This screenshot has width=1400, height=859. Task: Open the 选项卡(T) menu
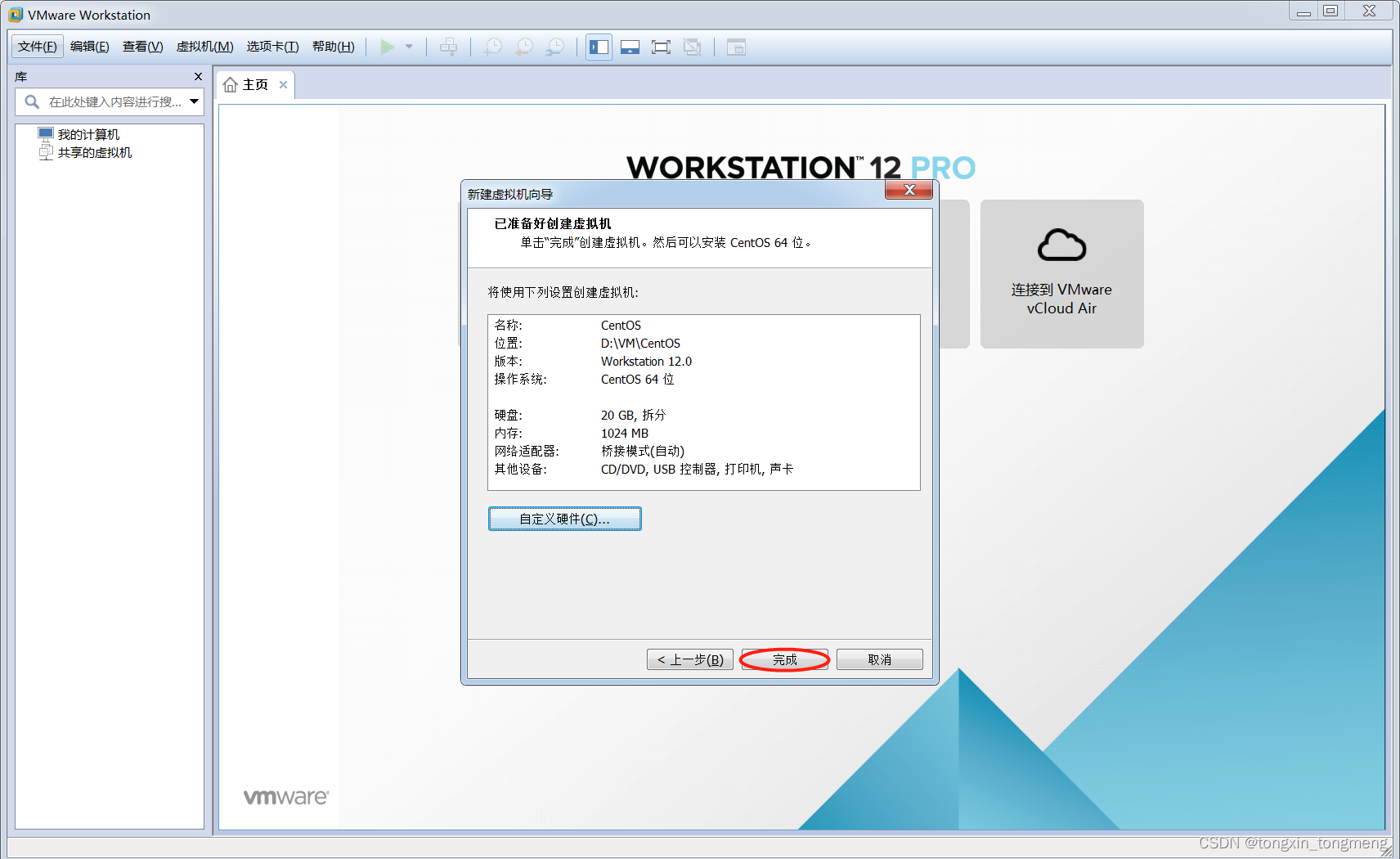tap(273, 47)
